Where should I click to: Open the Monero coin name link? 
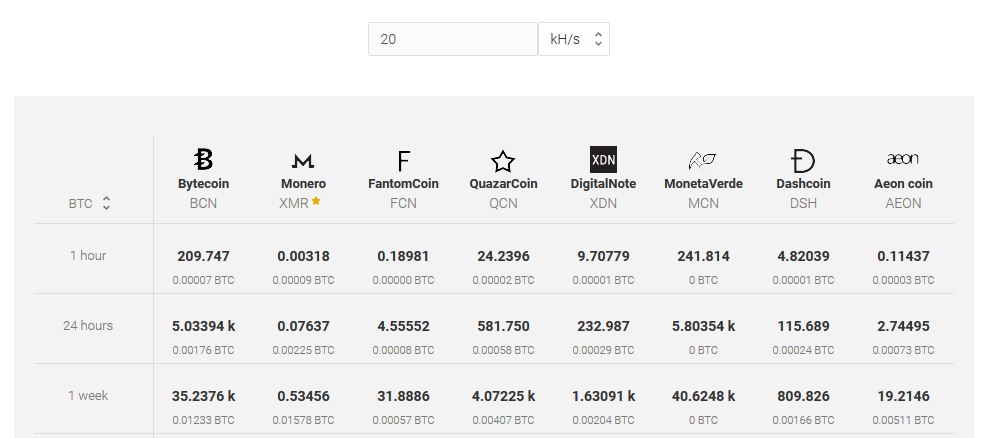pos(303,183)
